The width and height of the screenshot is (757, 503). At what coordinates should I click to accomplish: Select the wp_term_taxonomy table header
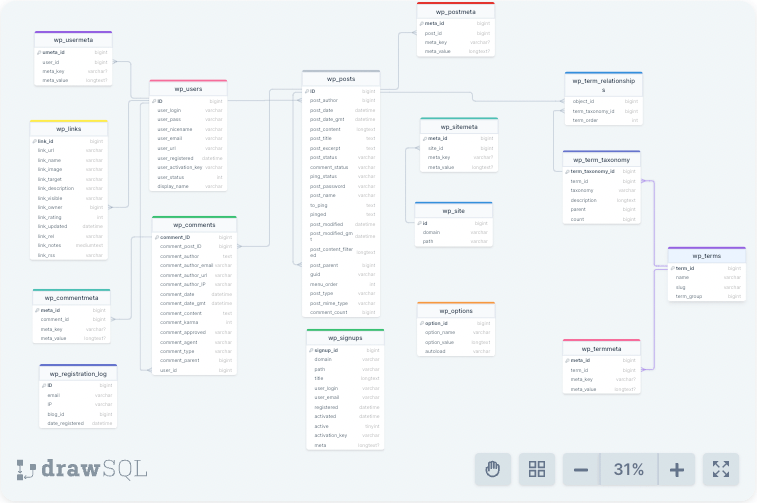point(601,159)
